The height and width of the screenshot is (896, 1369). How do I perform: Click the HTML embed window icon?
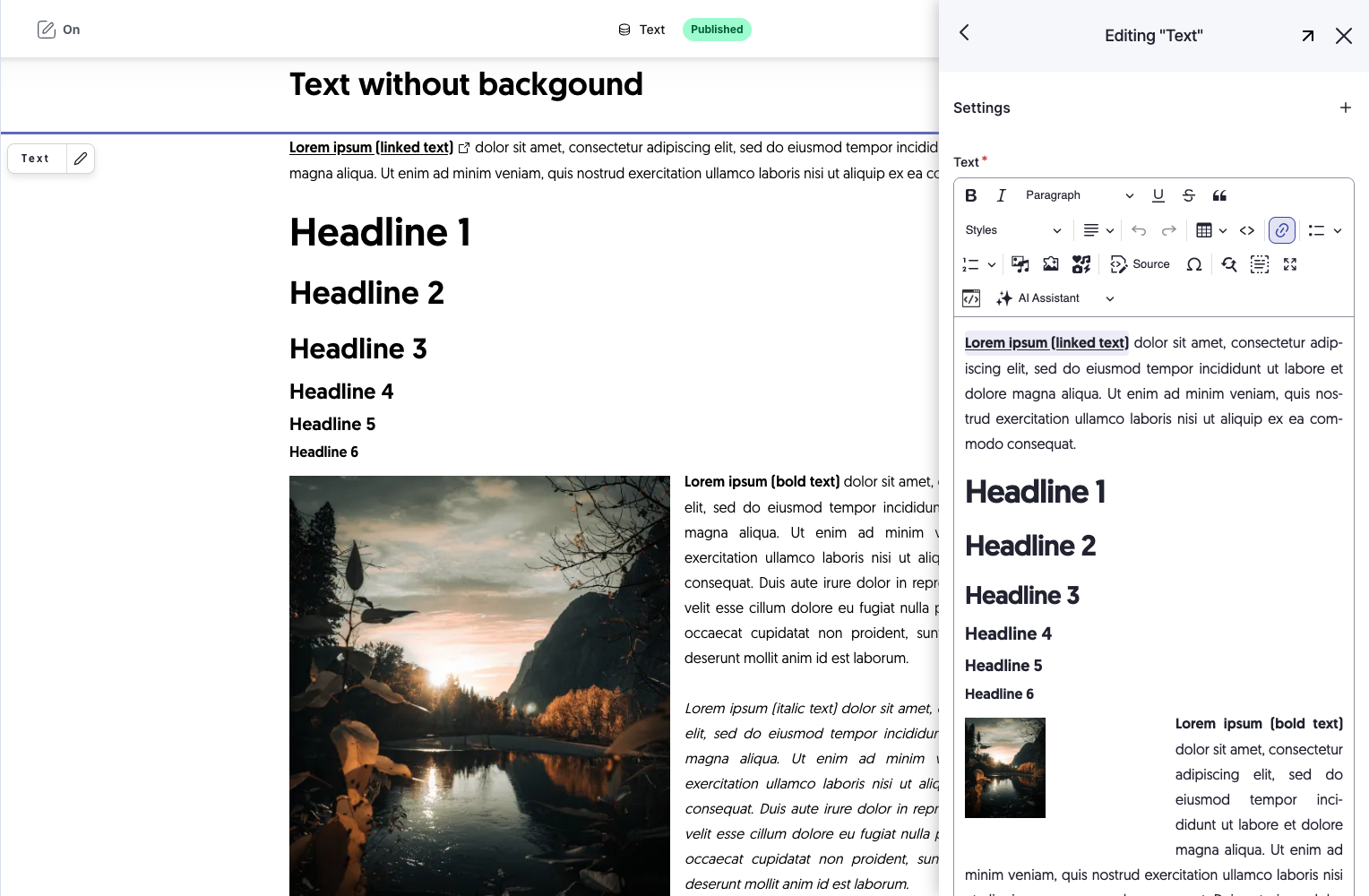[971, 298]
